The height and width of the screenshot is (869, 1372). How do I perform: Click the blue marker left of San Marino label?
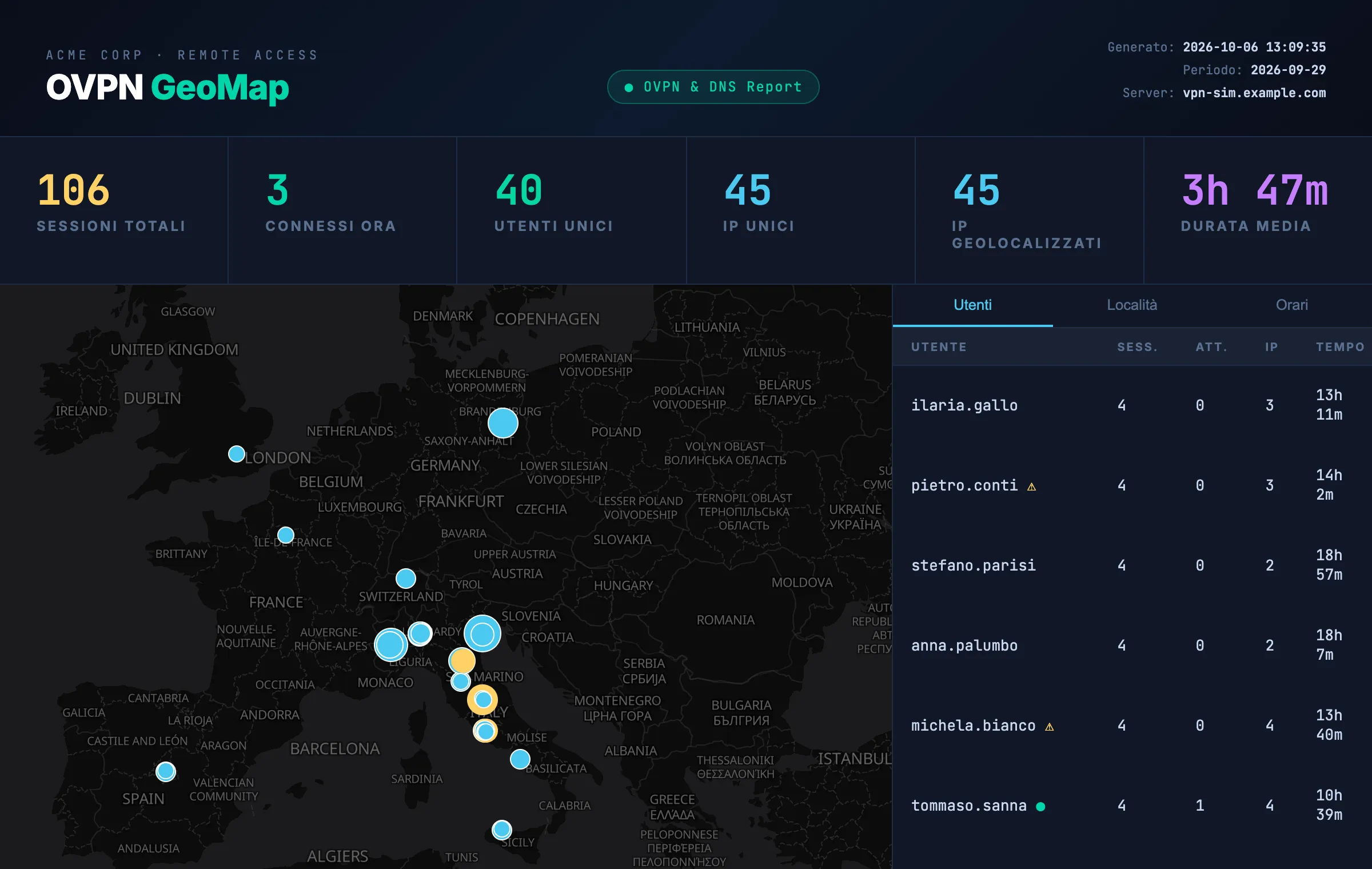tap(461, 681)
